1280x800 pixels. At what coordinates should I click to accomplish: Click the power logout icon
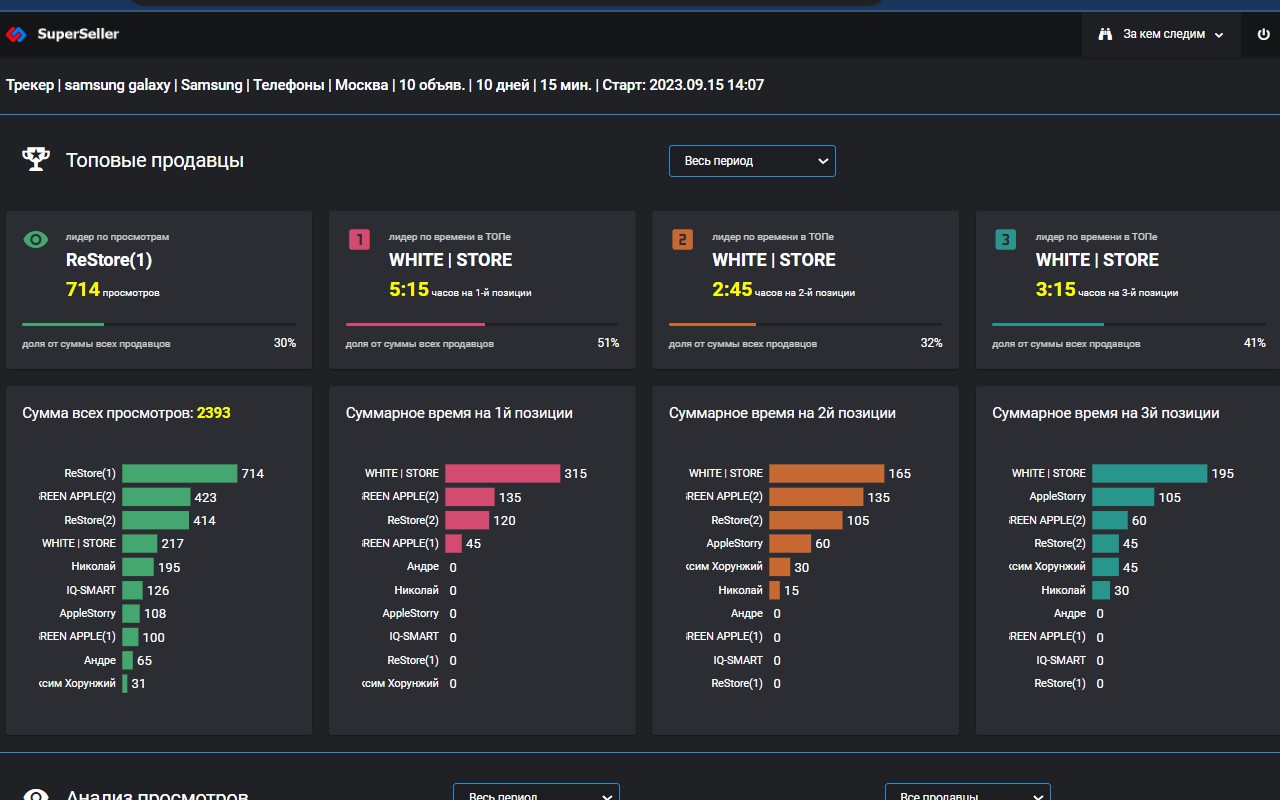click(1263, 34)
